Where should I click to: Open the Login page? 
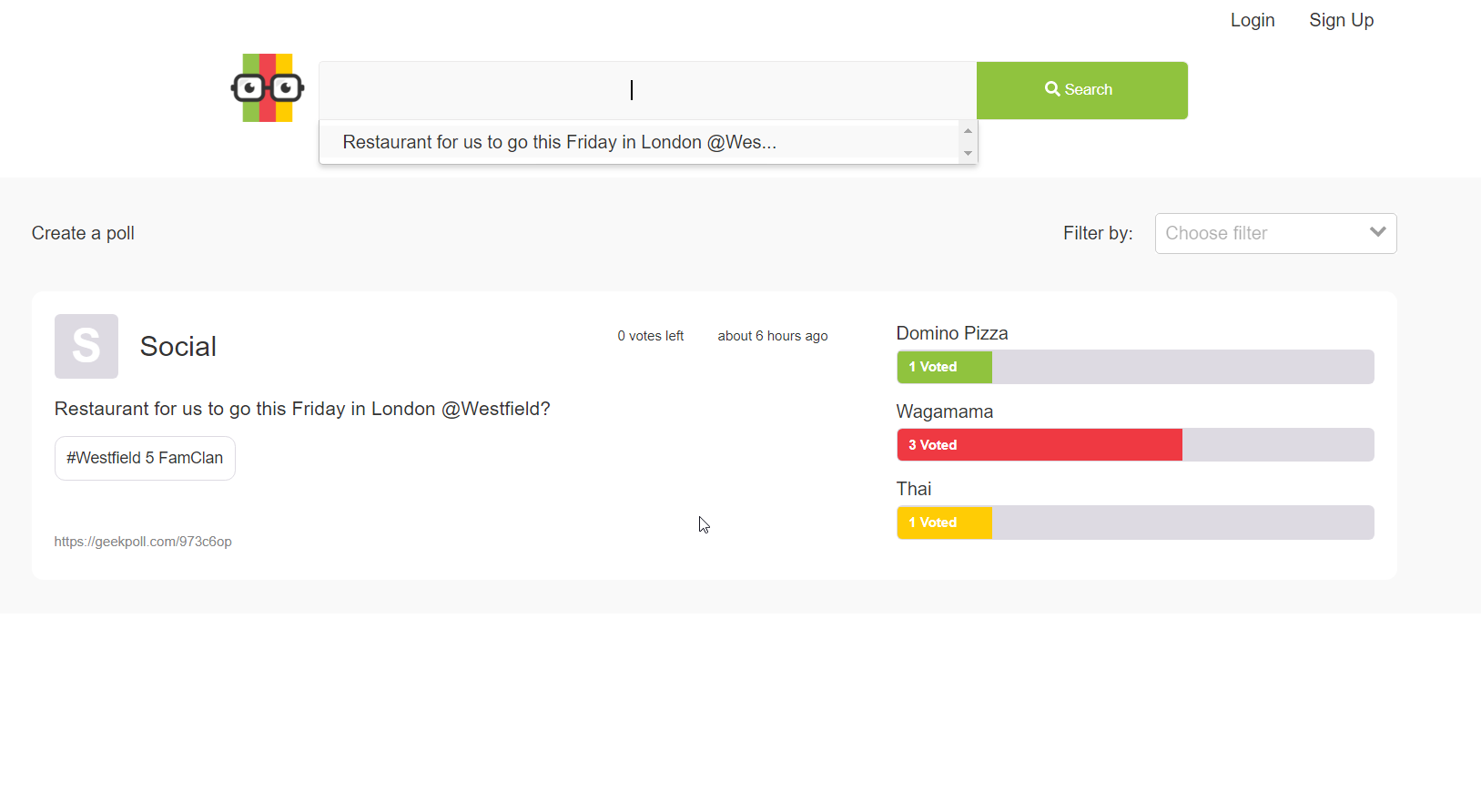click(1253, 20)
